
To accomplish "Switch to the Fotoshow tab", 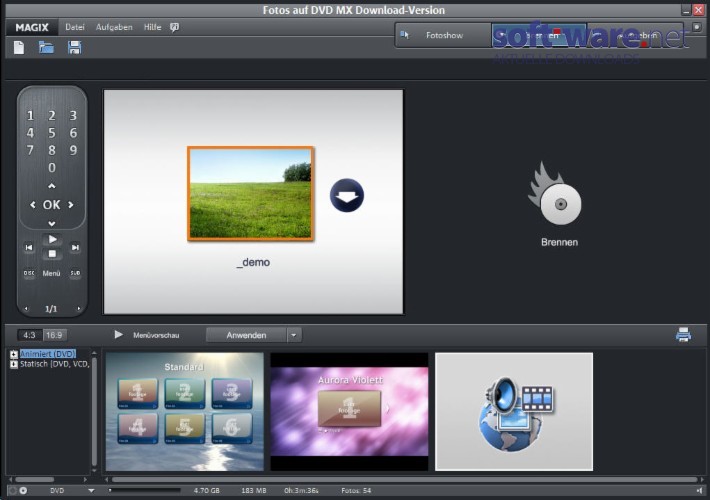I will 444,35.
